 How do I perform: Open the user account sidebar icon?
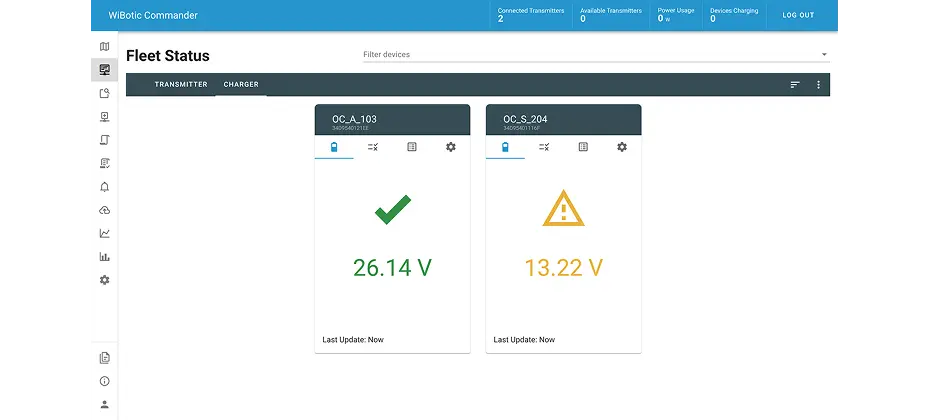tap(104, 404)
